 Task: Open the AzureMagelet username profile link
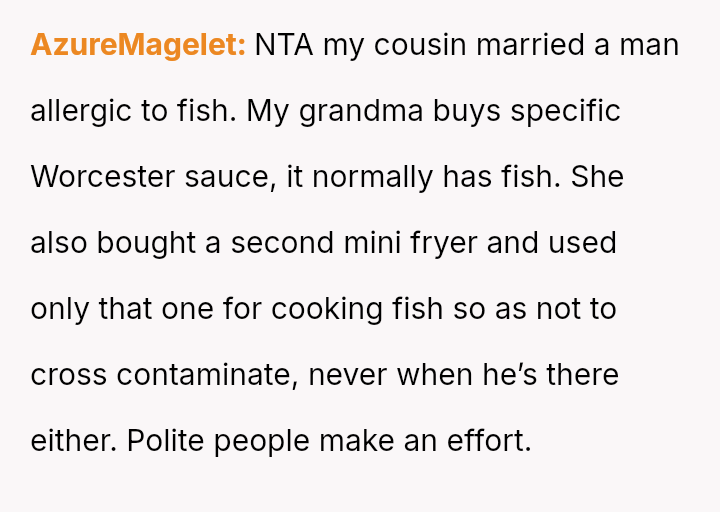click(x=138, y=45)
